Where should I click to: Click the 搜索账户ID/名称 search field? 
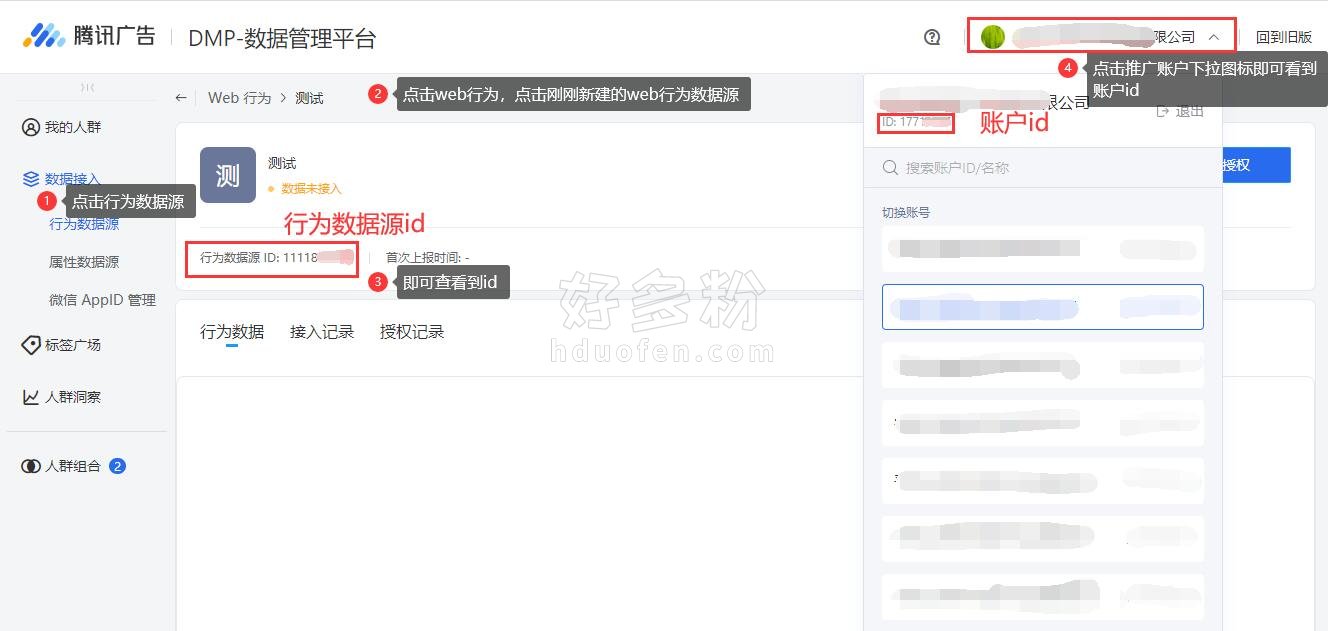(x=1042, y=168)
